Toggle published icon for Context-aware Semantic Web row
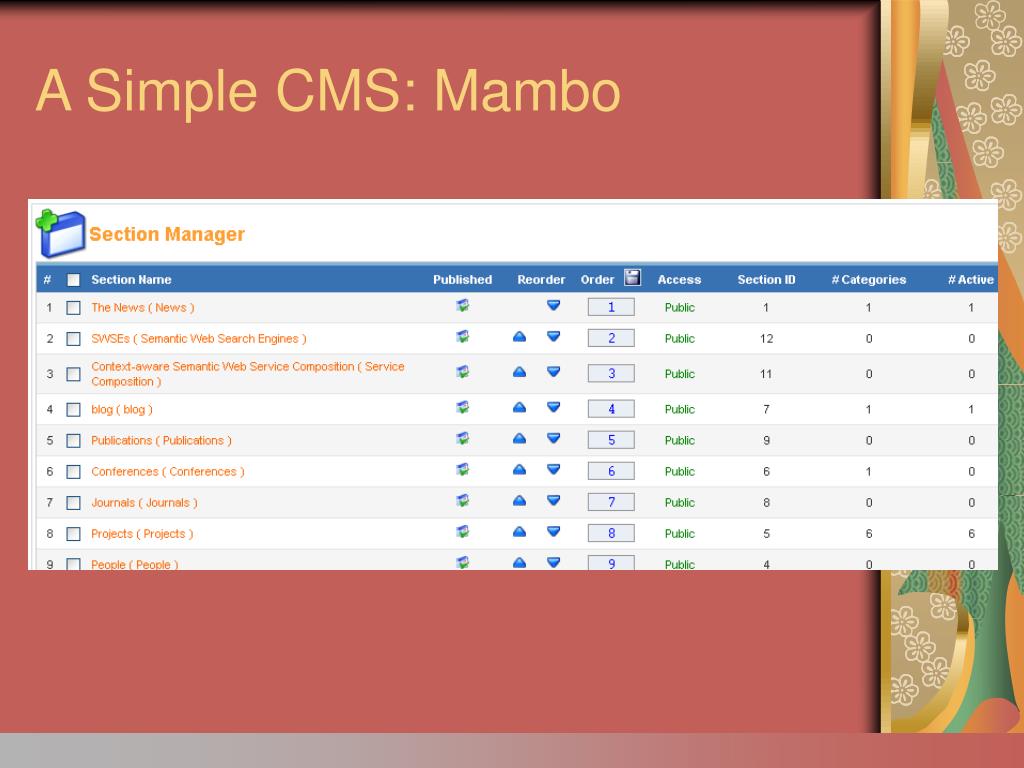Image resolution: width=1024 pixels, height=768 pixels. [462, 372]
